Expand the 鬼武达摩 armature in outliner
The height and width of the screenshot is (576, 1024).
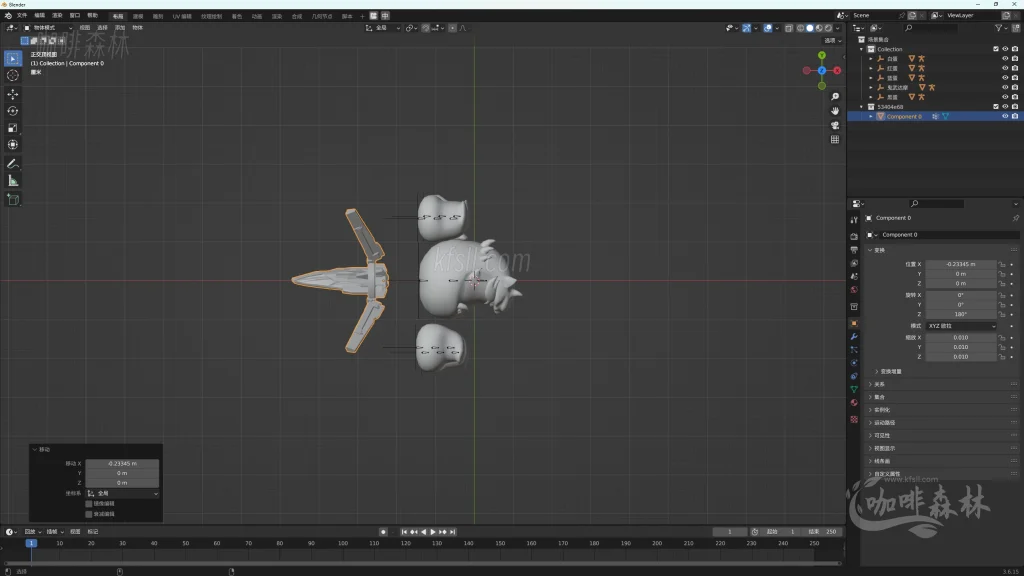pyautogui.click(x=871, y=87)
